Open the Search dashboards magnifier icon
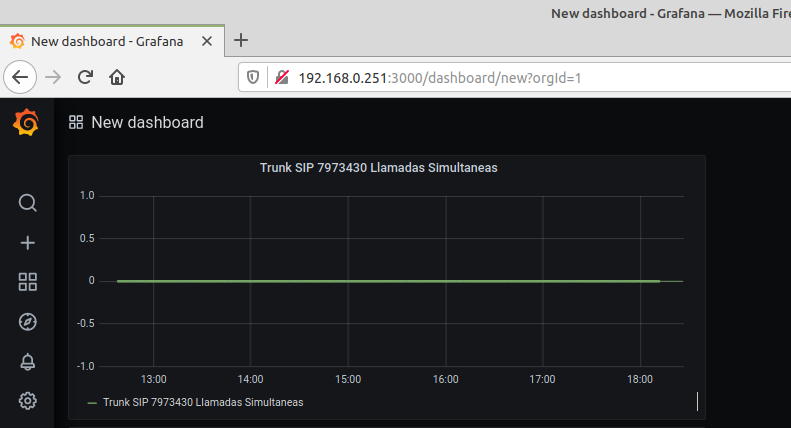Viewport: 791px width, 428px height. 28,203
